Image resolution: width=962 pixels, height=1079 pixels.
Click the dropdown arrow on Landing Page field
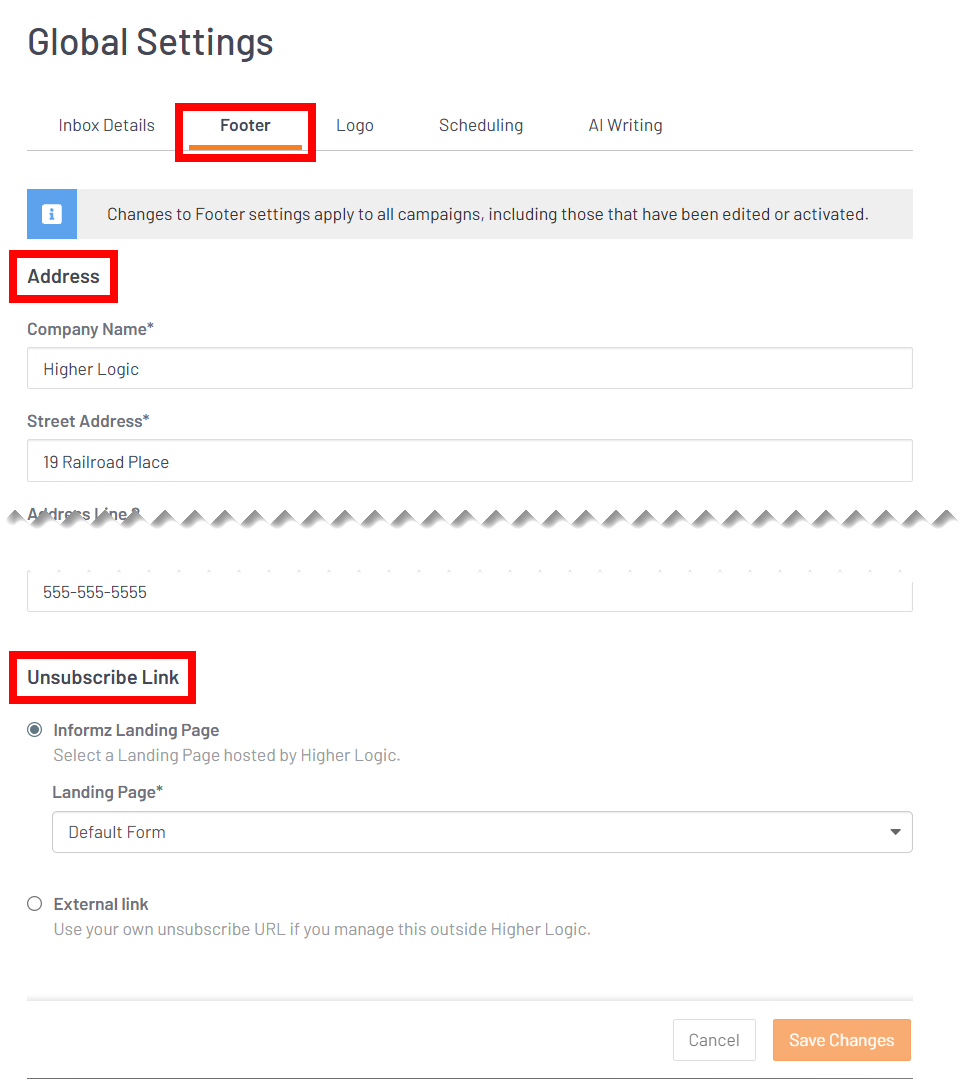point(894,831)
